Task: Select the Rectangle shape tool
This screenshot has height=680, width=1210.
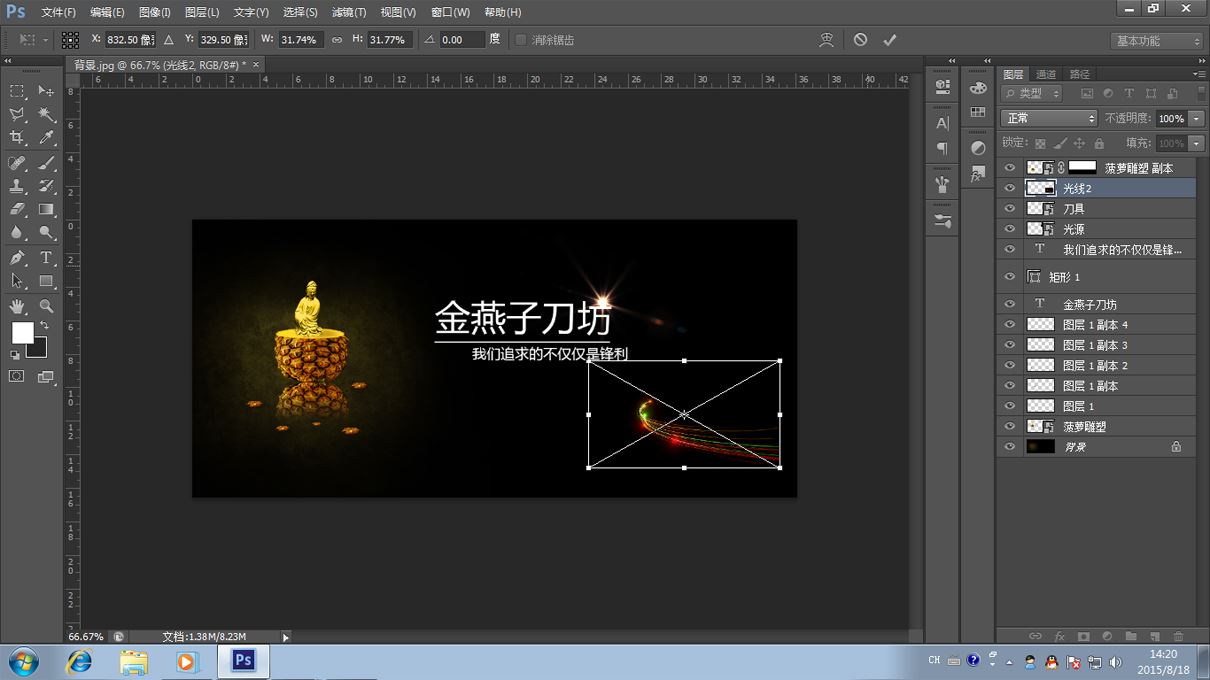Action: [46, 282]
